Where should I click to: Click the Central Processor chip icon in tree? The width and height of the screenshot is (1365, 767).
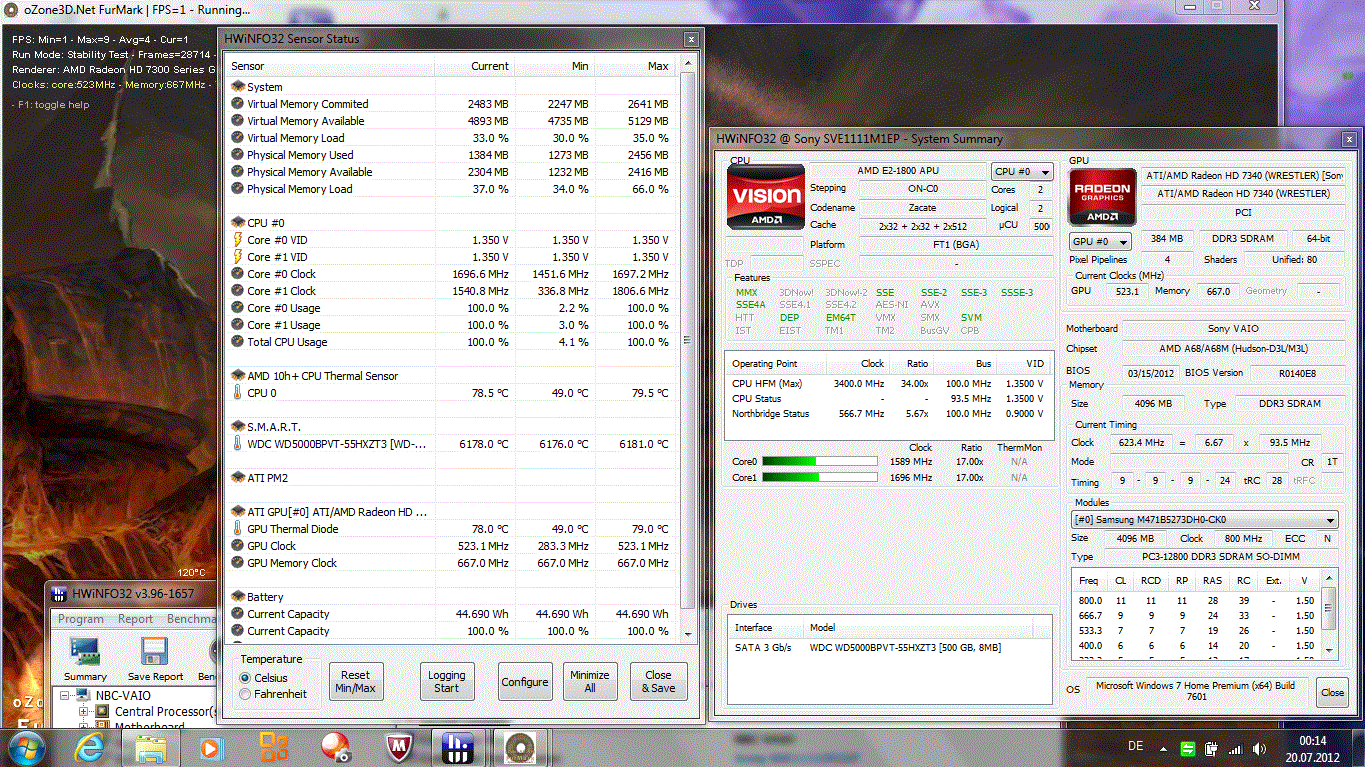pyautogui.click(x=103, y=712)
